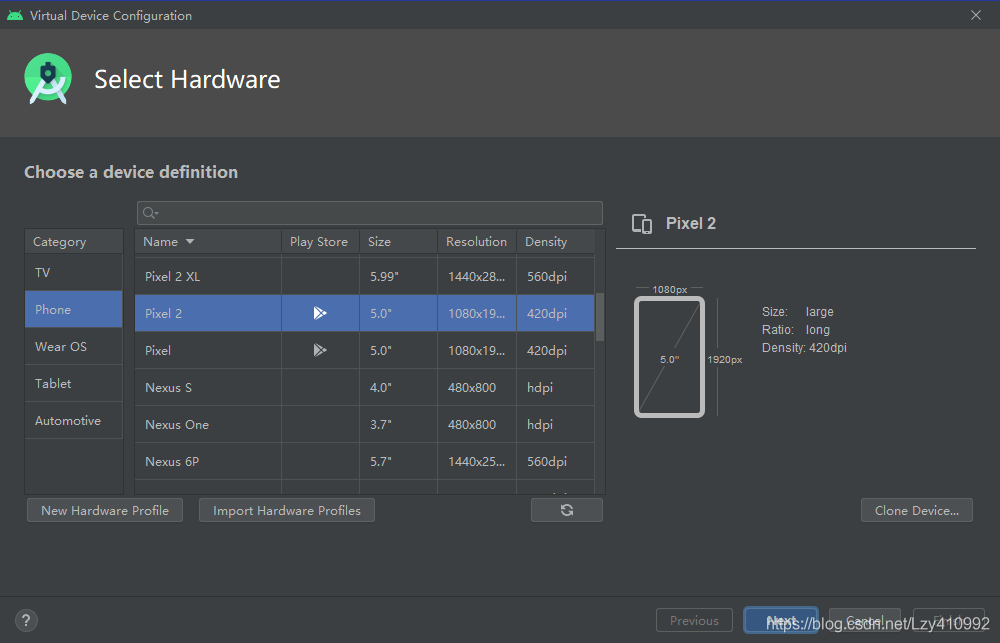Click New Hardware Profile button
1000x643 pixels.
tap(105, 510)
